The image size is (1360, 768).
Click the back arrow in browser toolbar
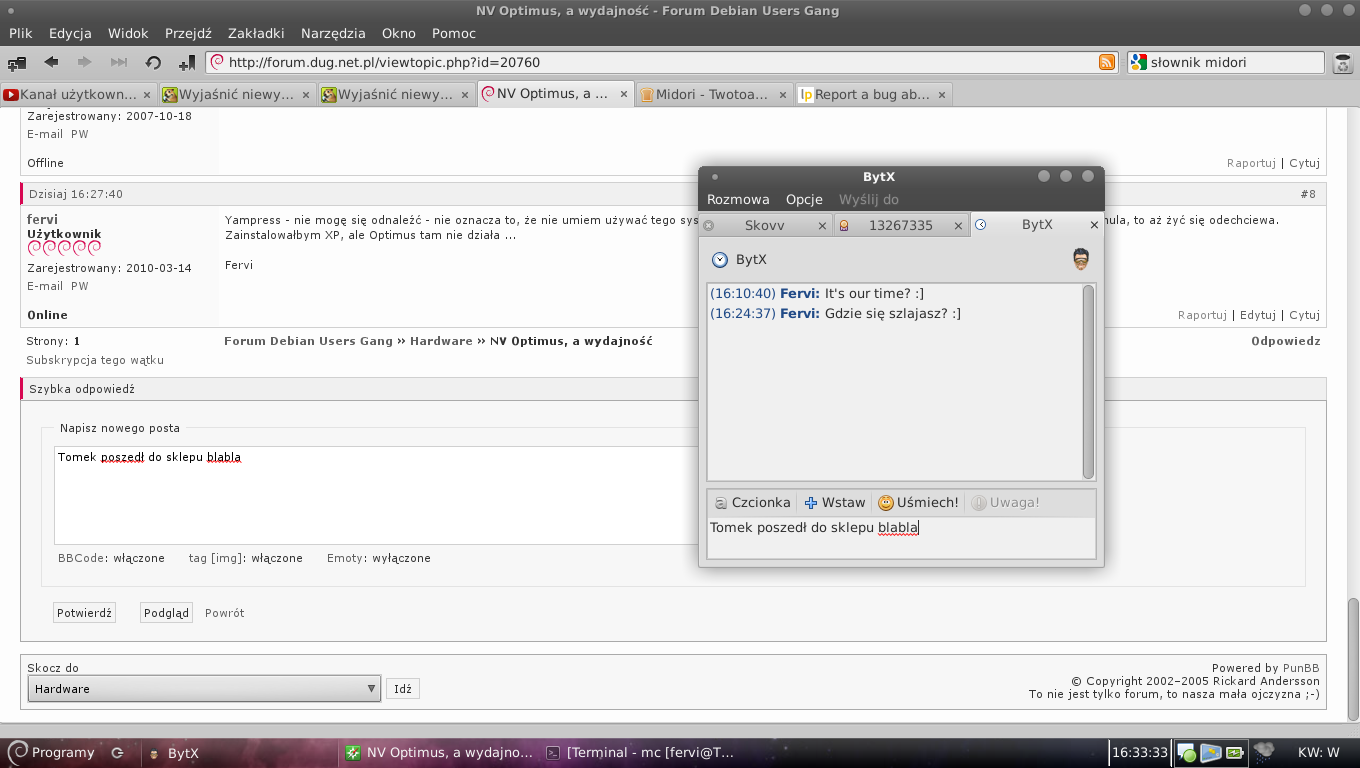[x=51, y=62]
